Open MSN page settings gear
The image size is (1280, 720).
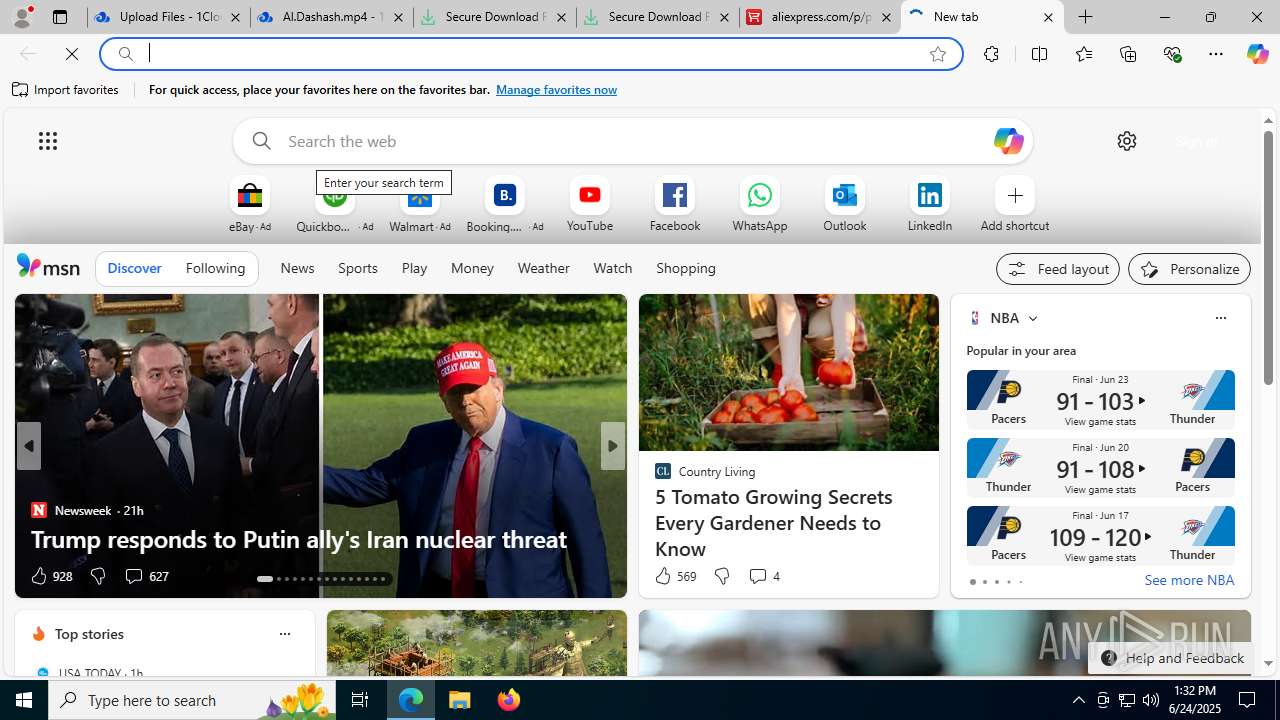point(1127,141)
